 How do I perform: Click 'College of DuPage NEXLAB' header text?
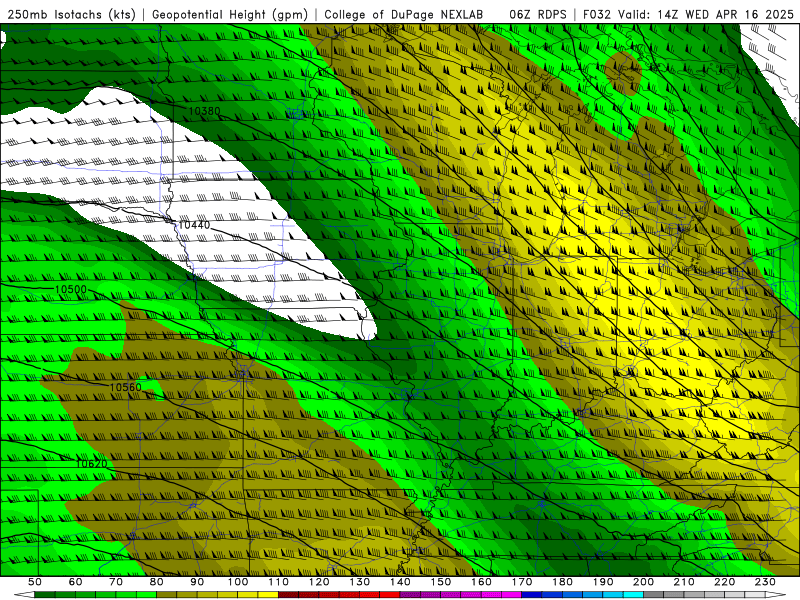pos(403,14)
